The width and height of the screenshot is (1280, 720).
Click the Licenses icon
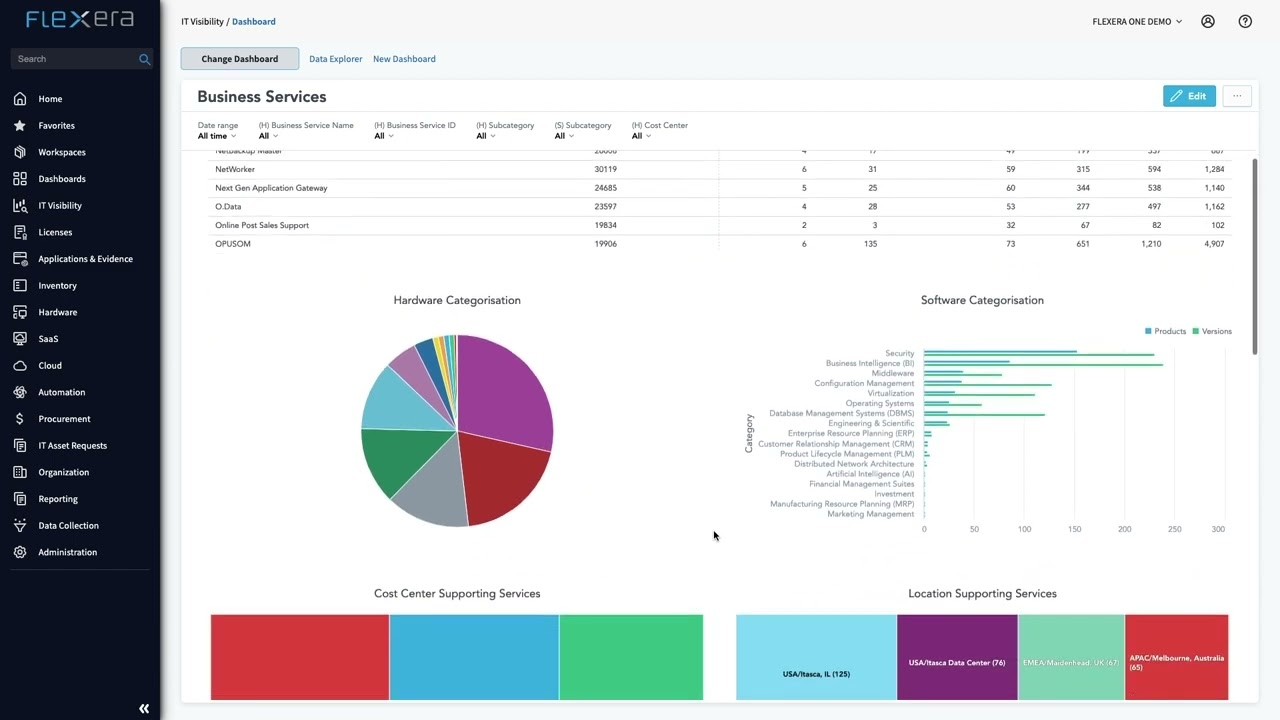20,232
